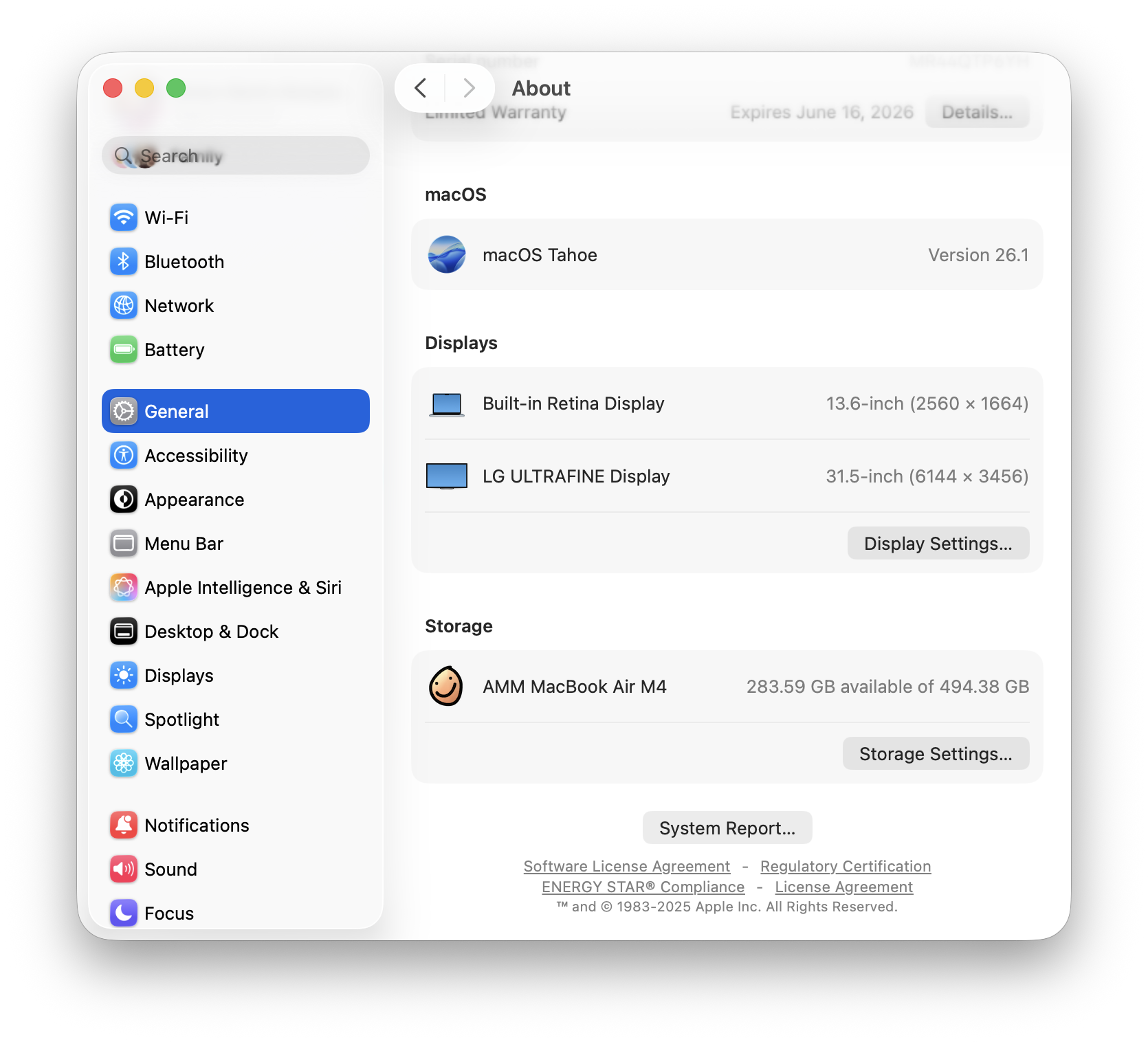Image resolution: width=1148 pixels, height=1042 pixels.
Task: Open the Regulatory Certification link
Action: point(846,866)
